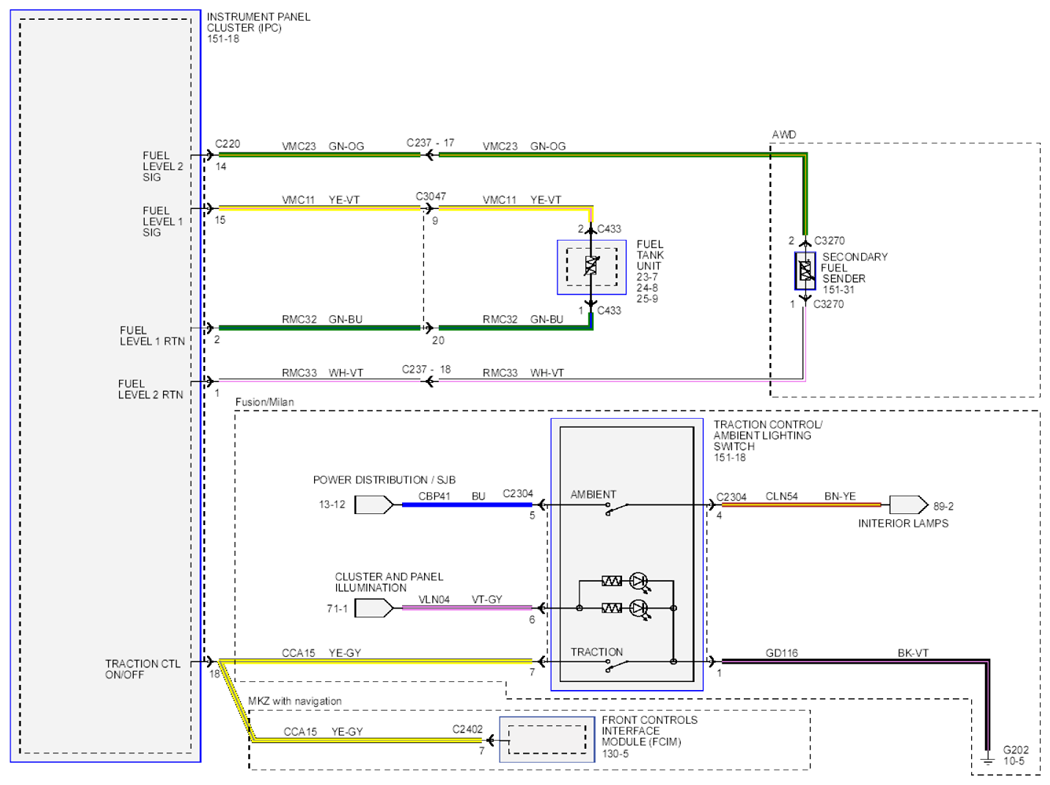Click the Fuel Tank Unit sender symbol

point(591,266)
